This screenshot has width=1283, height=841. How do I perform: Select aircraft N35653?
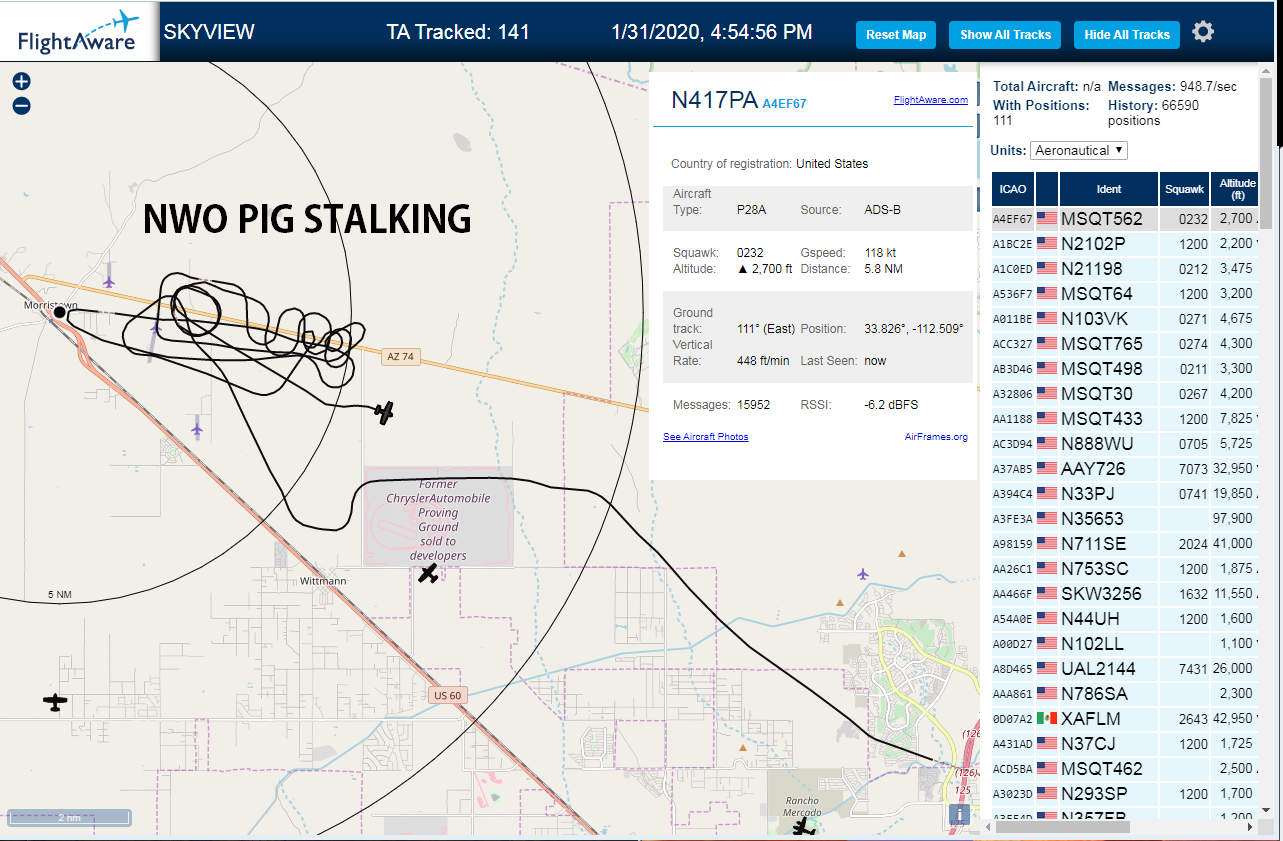1092,519
